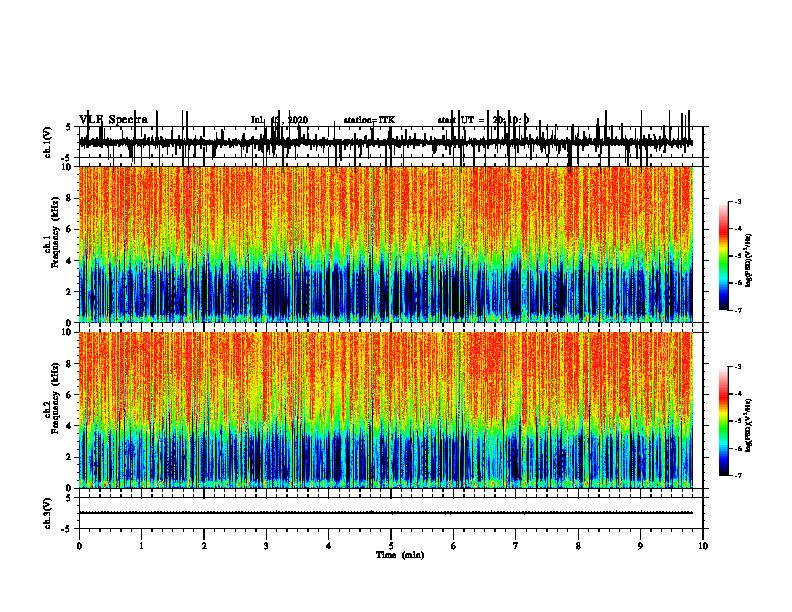Click the time axis tick label '3'
Viewport: 792px width, 612px height.
[266, 546]
